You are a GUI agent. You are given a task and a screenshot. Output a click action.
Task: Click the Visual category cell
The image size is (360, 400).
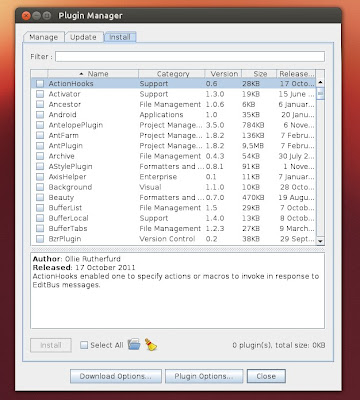pyautogui.click(x=150, y=187)
